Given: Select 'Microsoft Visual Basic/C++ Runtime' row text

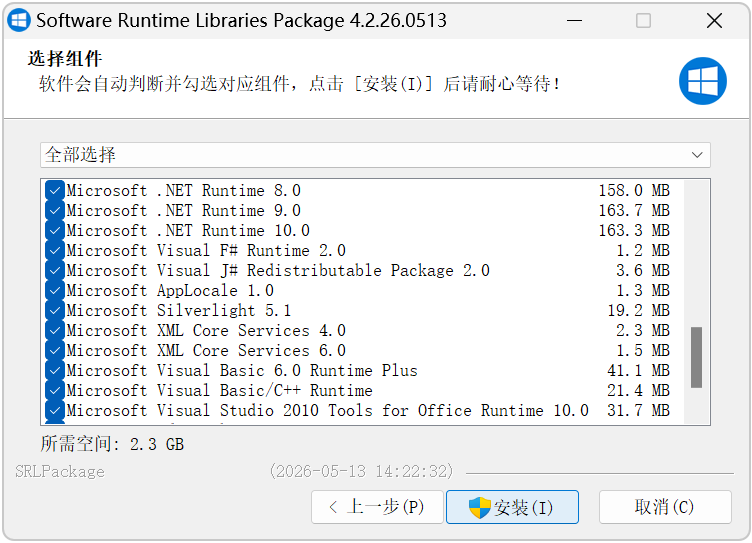Looking at the screenshot, I should click(219, 390).
